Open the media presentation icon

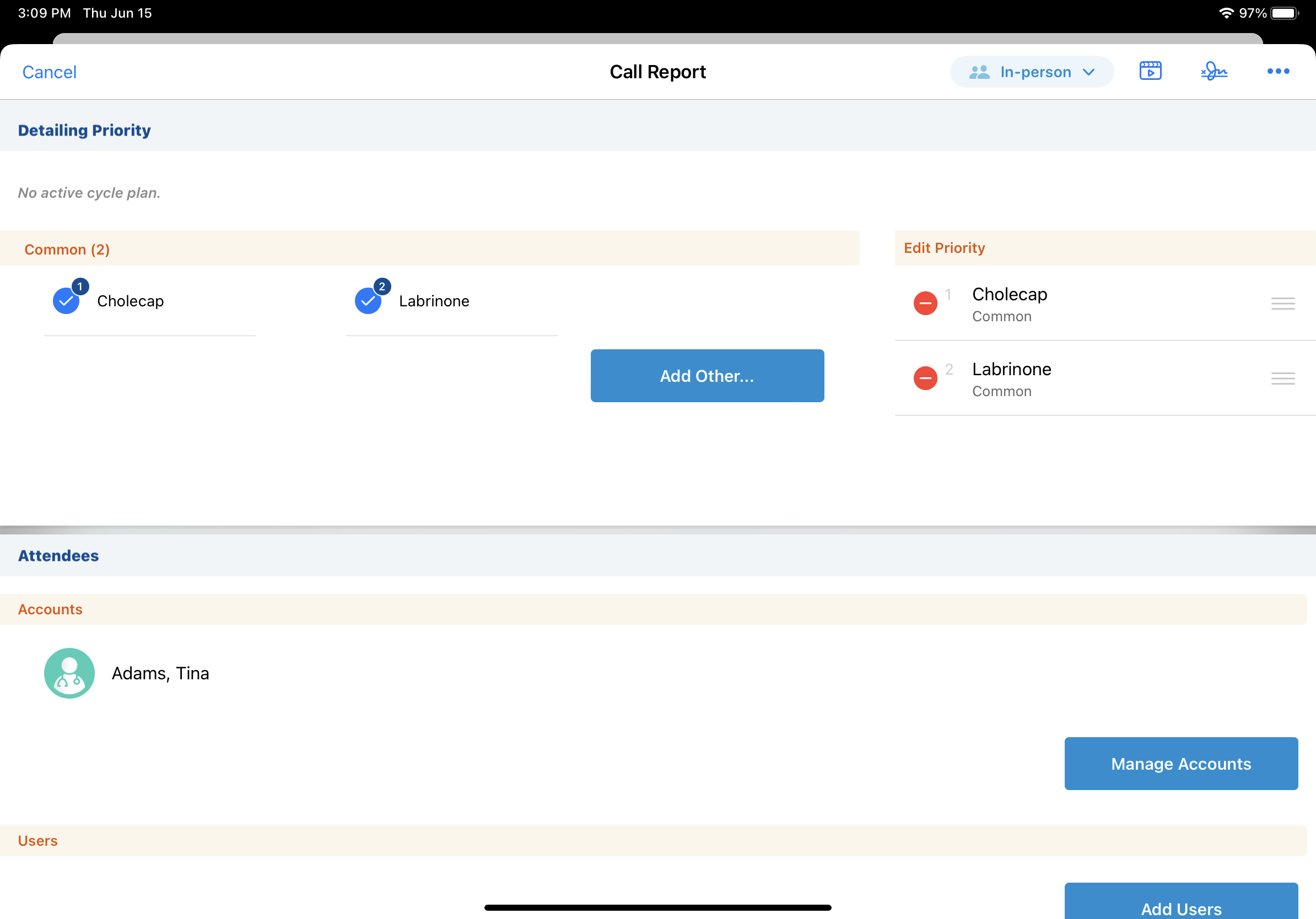(x=1150, y=71)
